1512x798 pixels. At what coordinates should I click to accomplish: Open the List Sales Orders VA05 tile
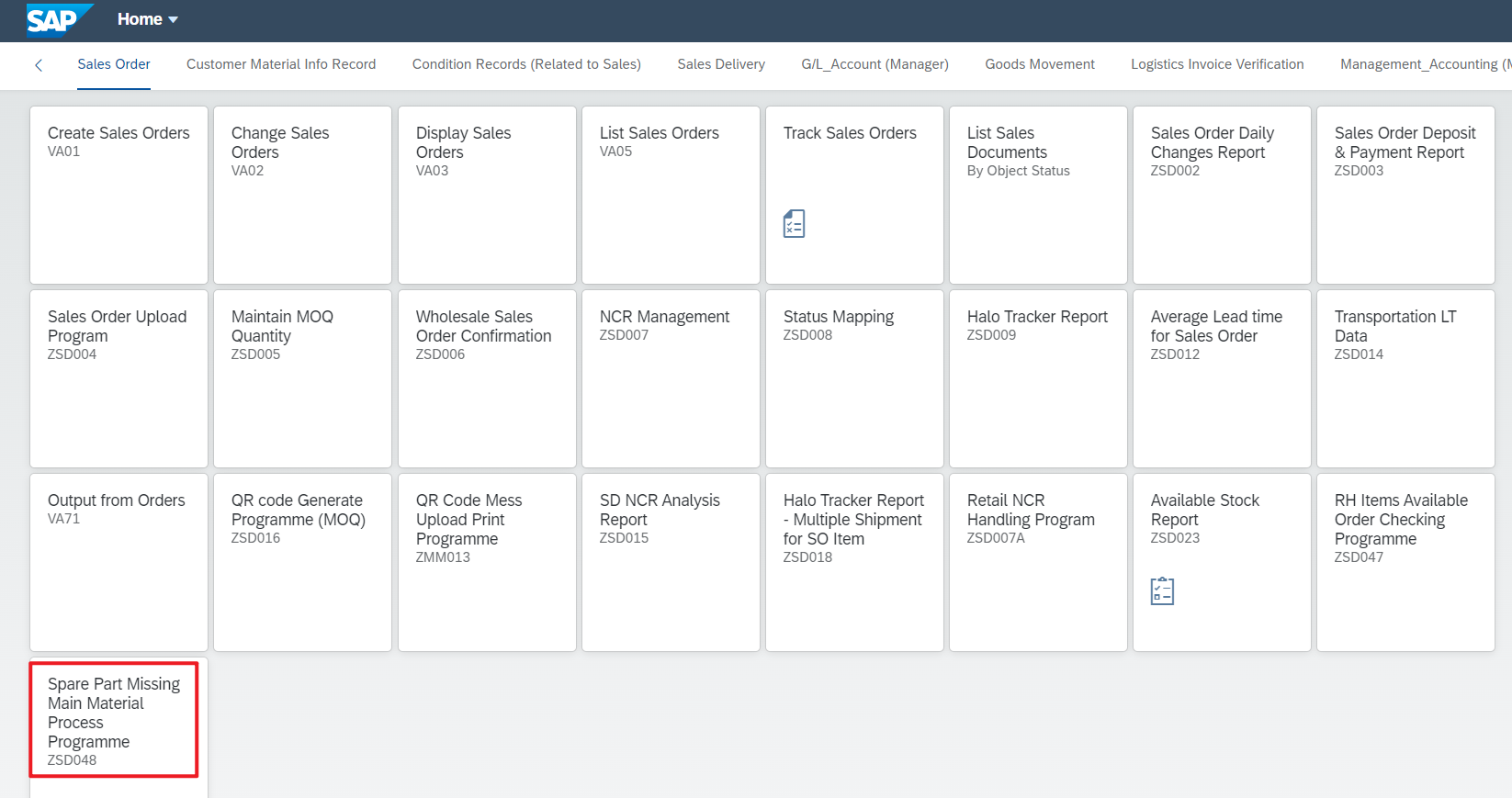pos(671,195)
